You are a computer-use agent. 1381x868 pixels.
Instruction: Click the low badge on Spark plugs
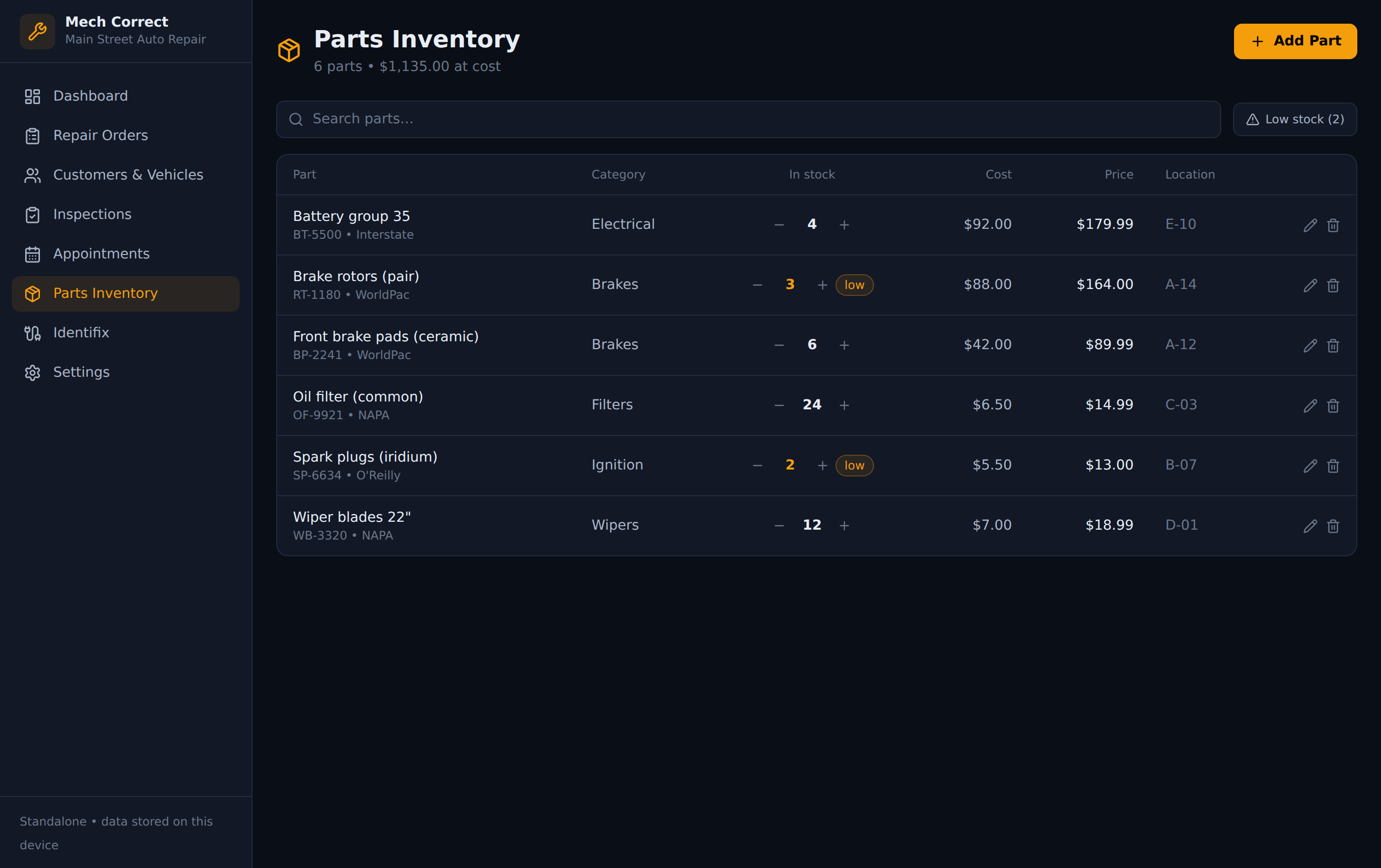tap(854, 466)
